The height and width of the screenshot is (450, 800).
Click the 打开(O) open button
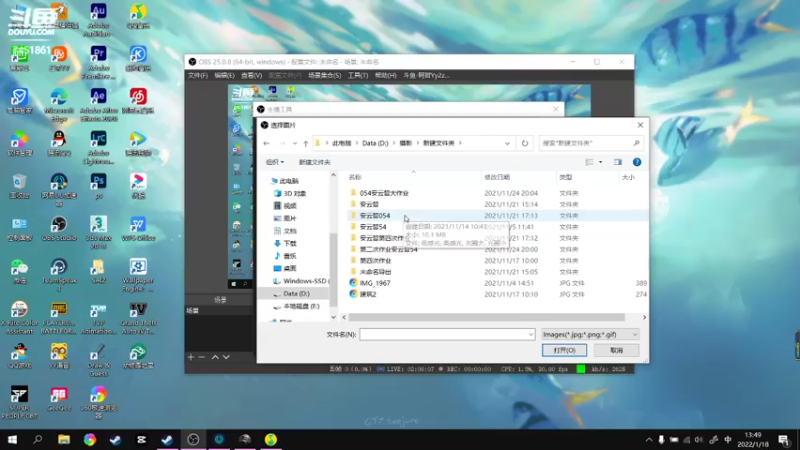pyautogui.click(x=564, y=351)
